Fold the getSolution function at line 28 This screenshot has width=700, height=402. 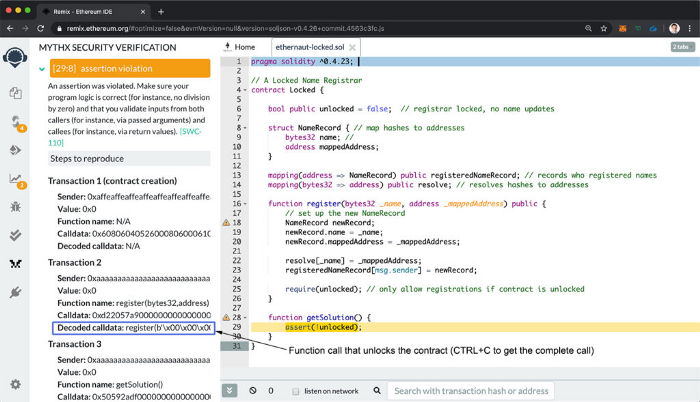coord(245,318)
